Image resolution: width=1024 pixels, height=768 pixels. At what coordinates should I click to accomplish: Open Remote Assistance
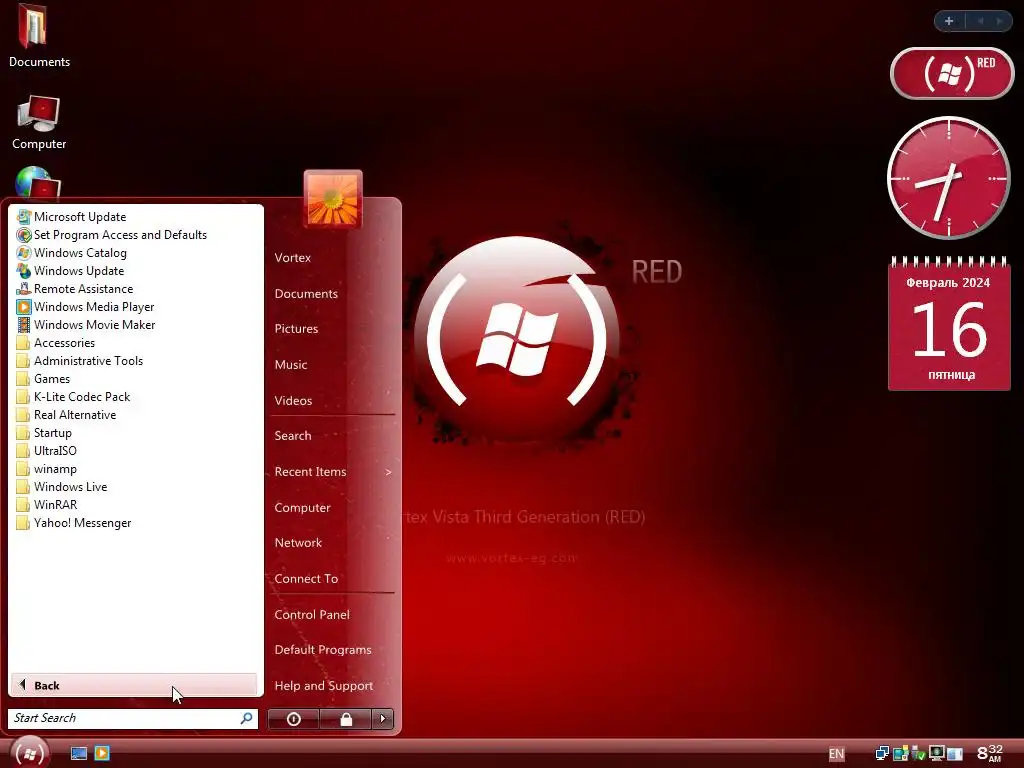click(74, 289)
